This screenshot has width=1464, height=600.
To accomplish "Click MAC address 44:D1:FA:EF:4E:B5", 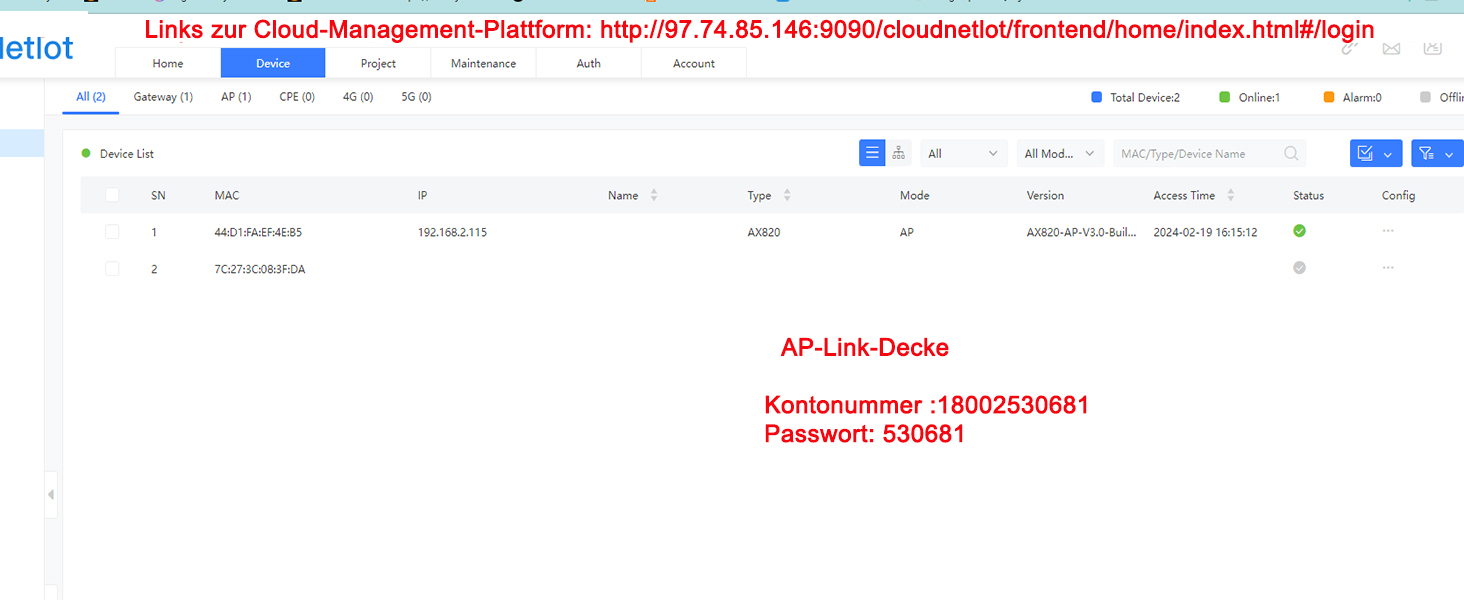I will (258, 232).
